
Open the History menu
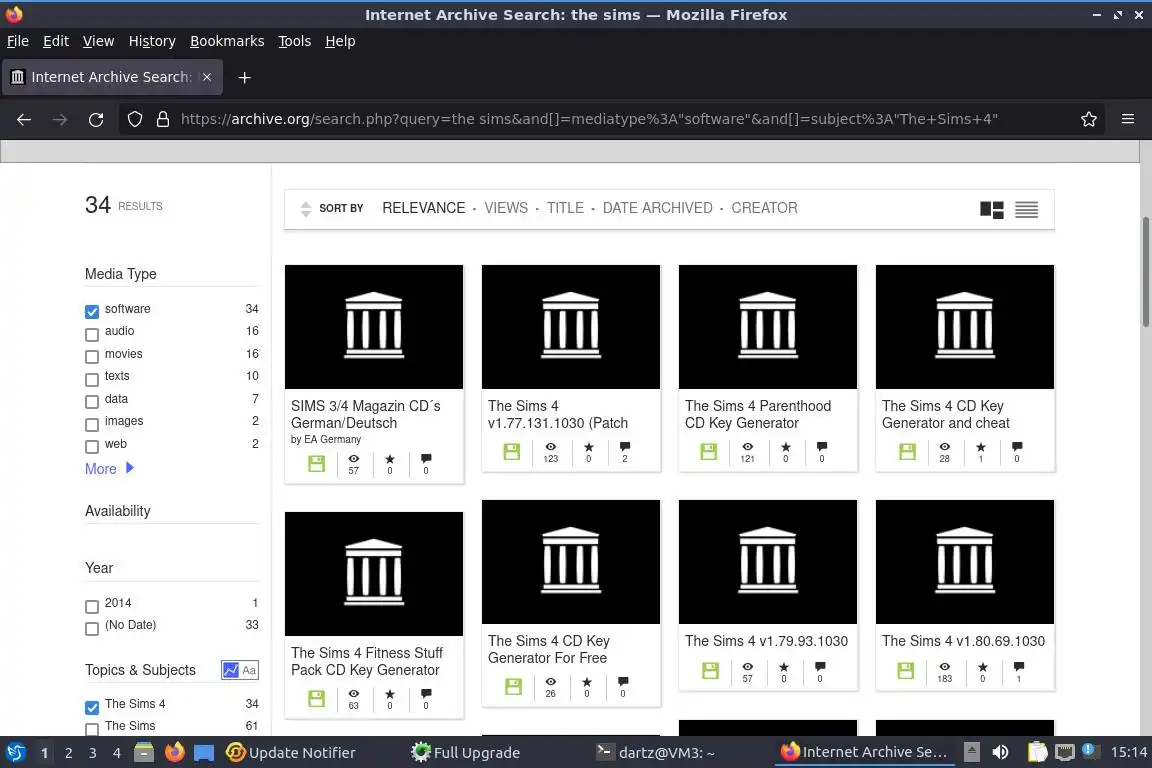pyautogui.click(x=152, y=41)
